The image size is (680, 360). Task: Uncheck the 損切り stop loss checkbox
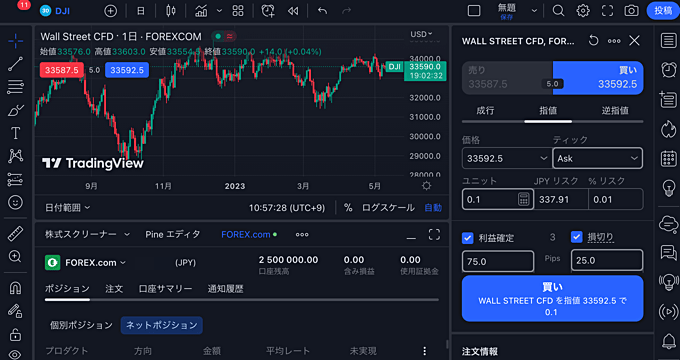click(x=576, y=237)
